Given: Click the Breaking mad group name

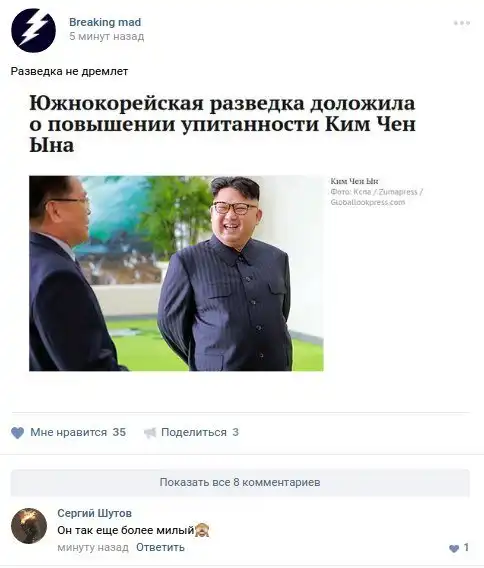Looking at the screenshot, I should point(105,22).
